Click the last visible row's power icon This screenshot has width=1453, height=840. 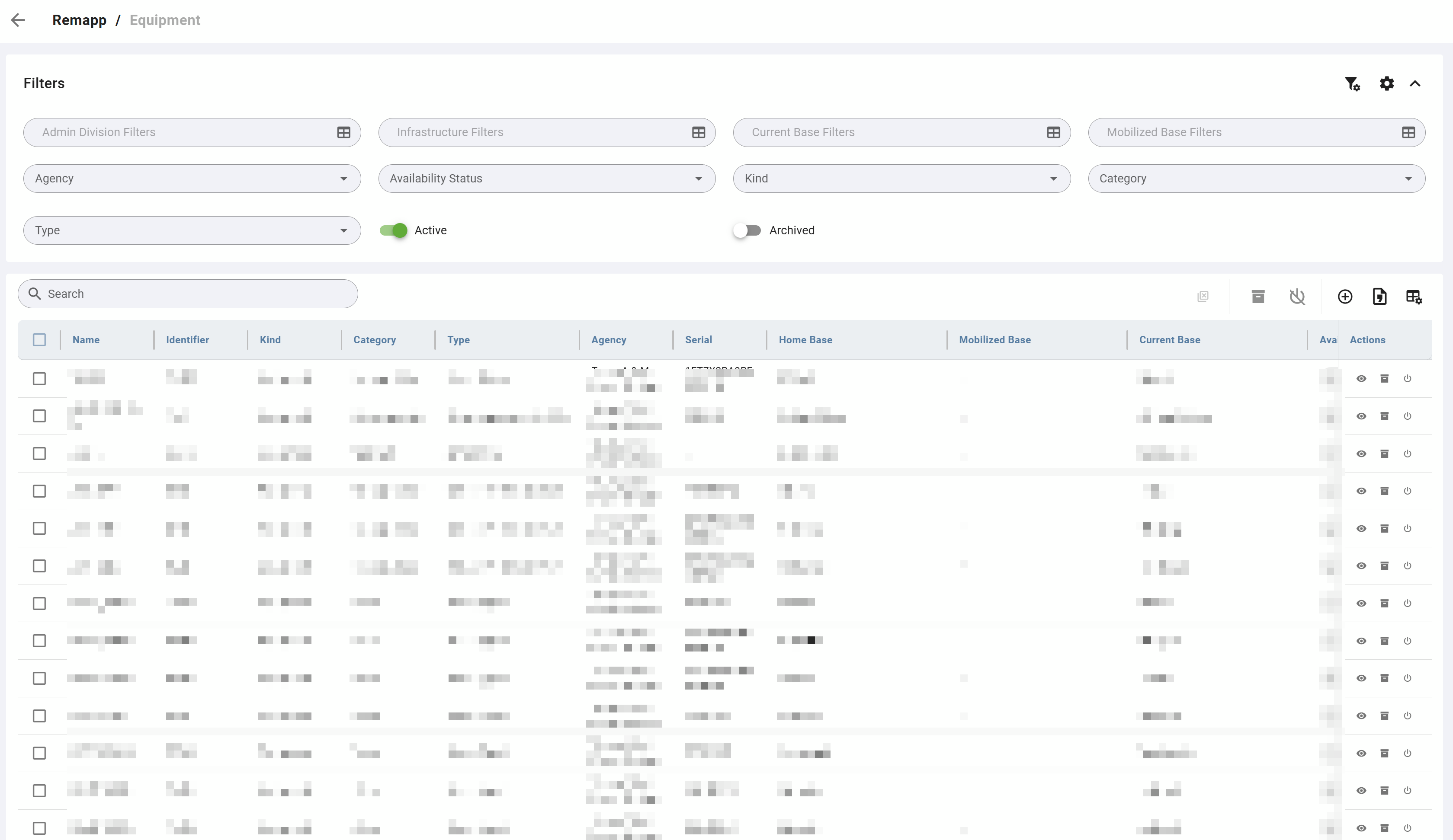point(1408,828)
